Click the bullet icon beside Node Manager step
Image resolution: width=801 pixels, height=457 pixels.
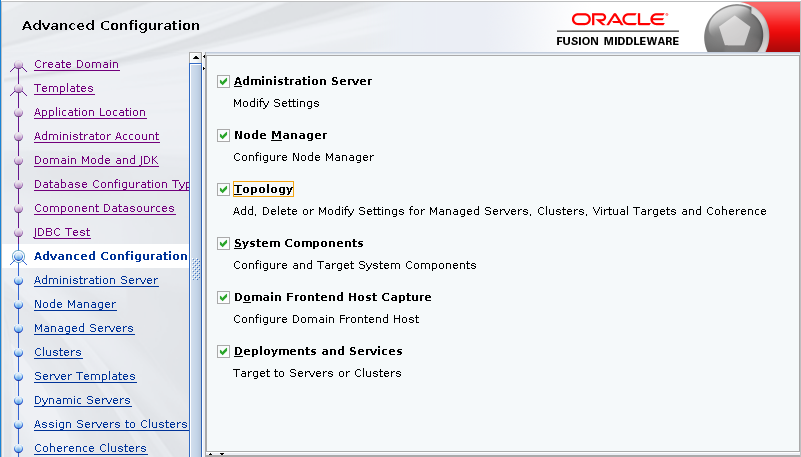click(17, 305)
